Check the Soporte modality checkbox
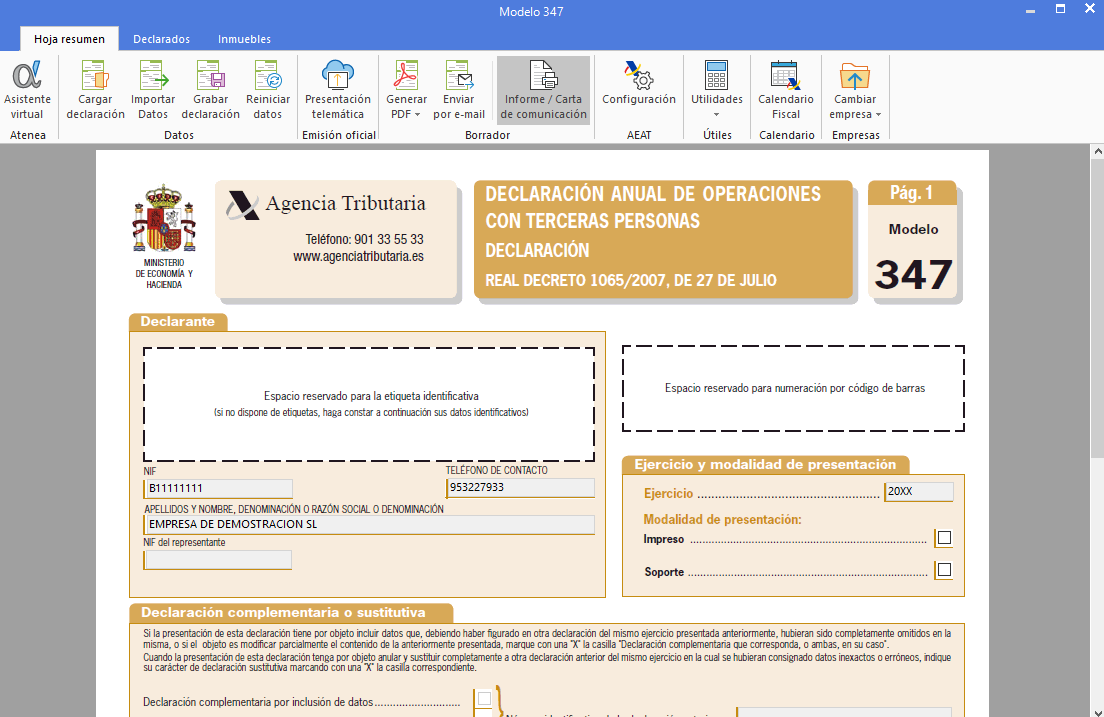The image size is (1104, 717). click(944, 570)
